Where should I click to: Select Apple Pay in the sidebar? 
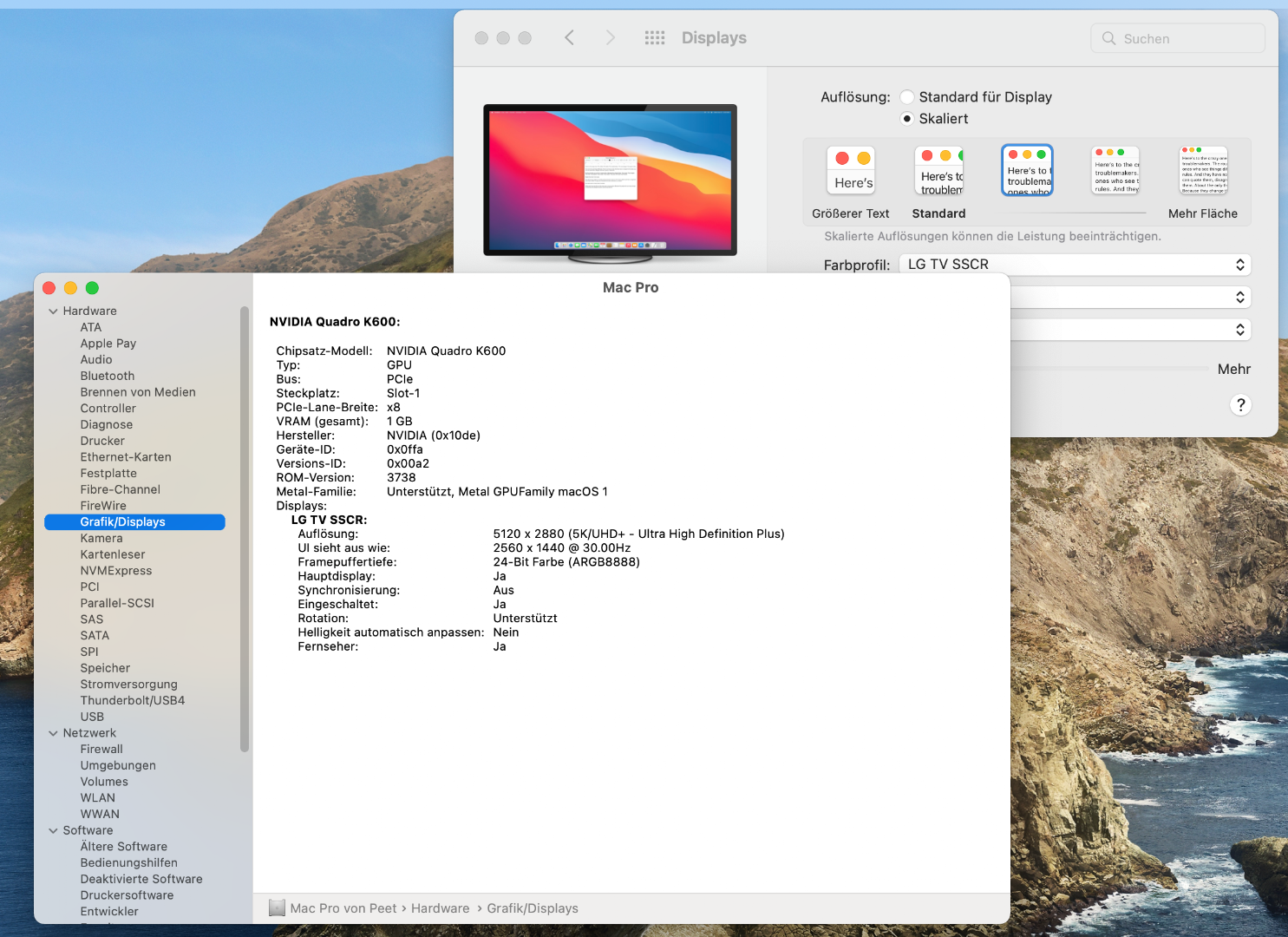[108, 344]
